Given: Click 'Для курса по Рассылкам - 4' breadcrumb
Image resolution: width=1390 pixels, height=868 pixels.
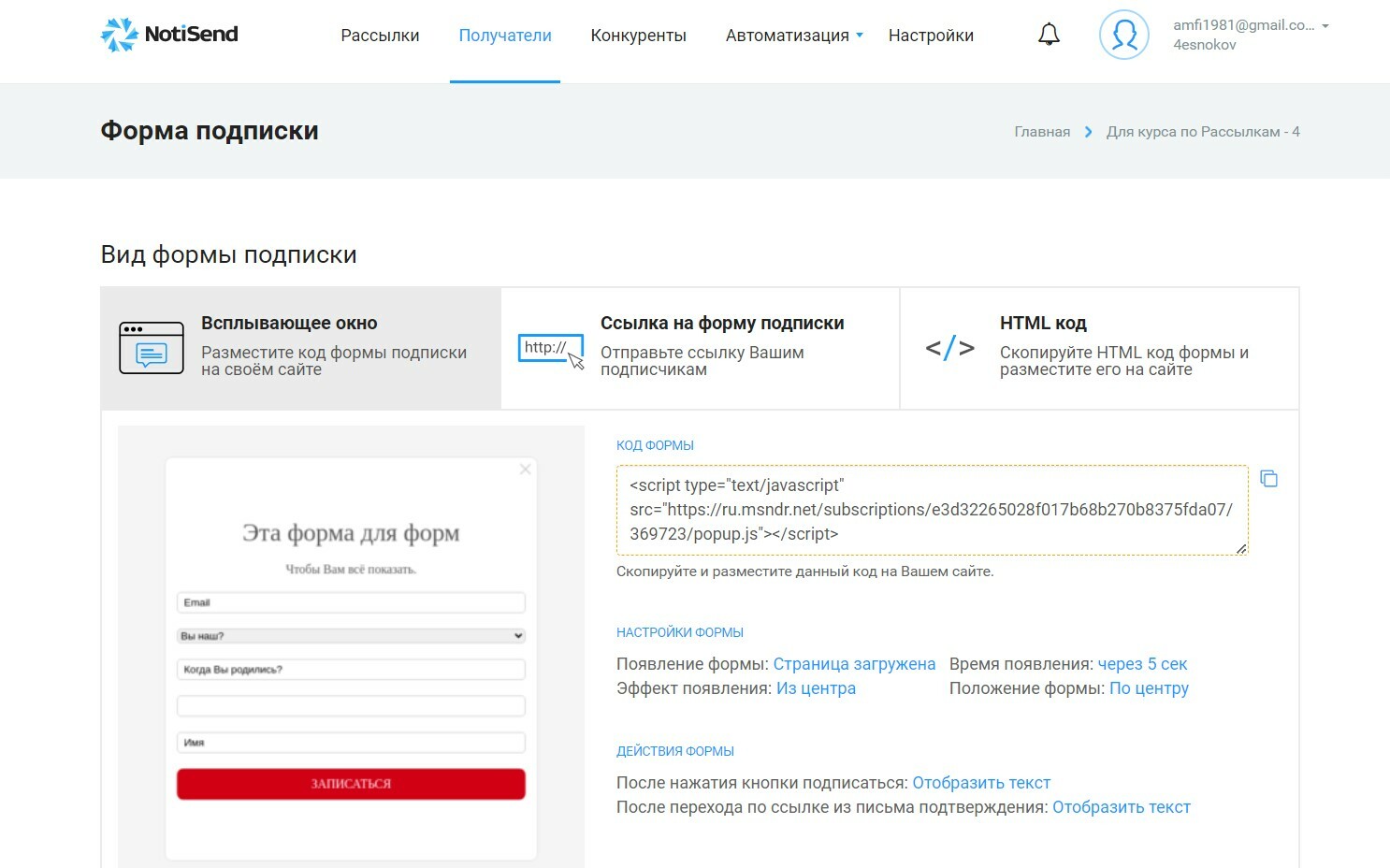Looking at the screenshot, I should click(x=1203, y=132).
